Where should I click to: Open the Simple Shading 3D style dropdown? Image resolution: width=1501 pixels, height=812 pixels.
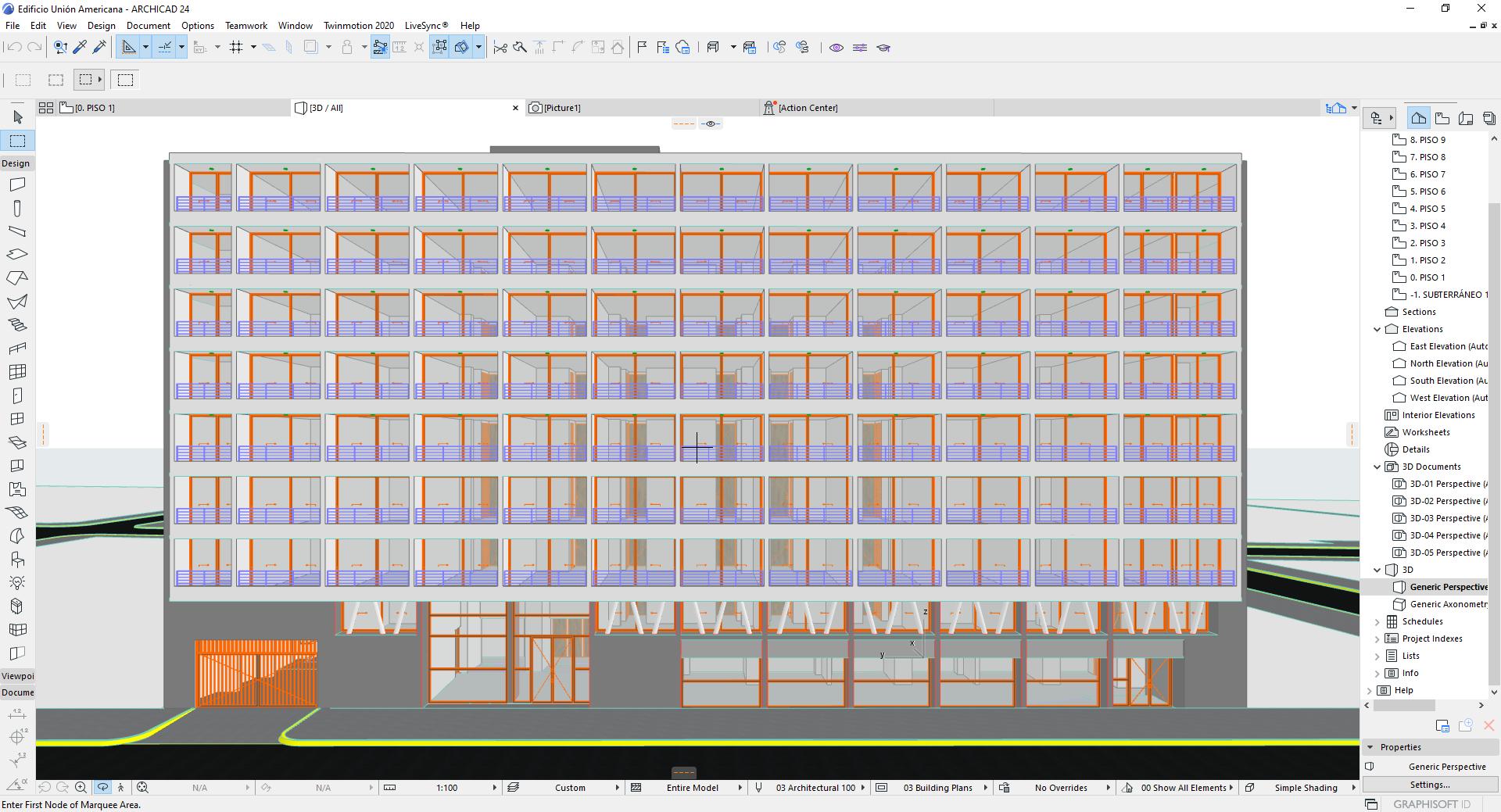tap(1306, 788)
